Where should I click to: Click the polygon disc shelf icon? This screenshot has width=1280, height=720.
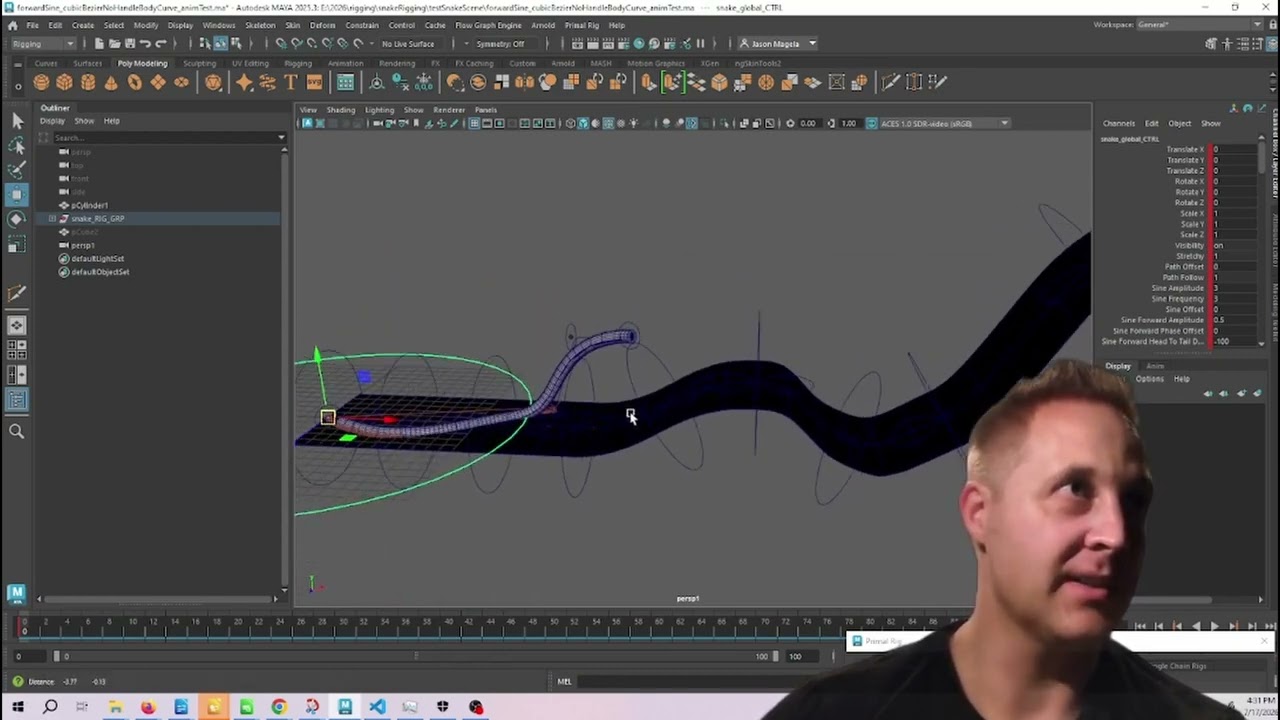coord(181,82)
